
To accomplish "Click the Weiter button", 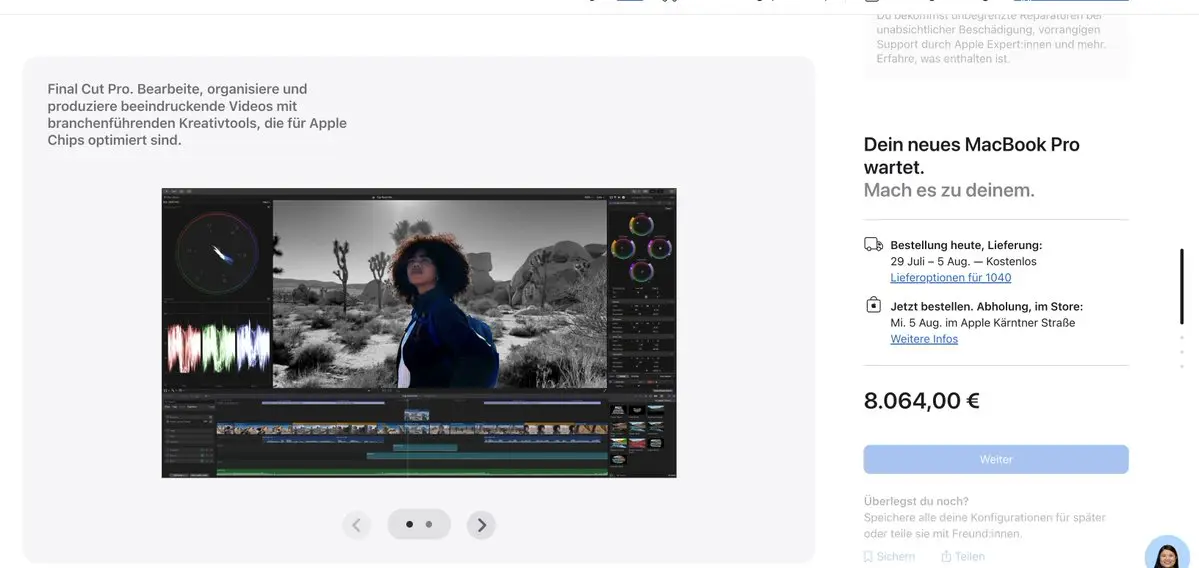I will (996, 459).
